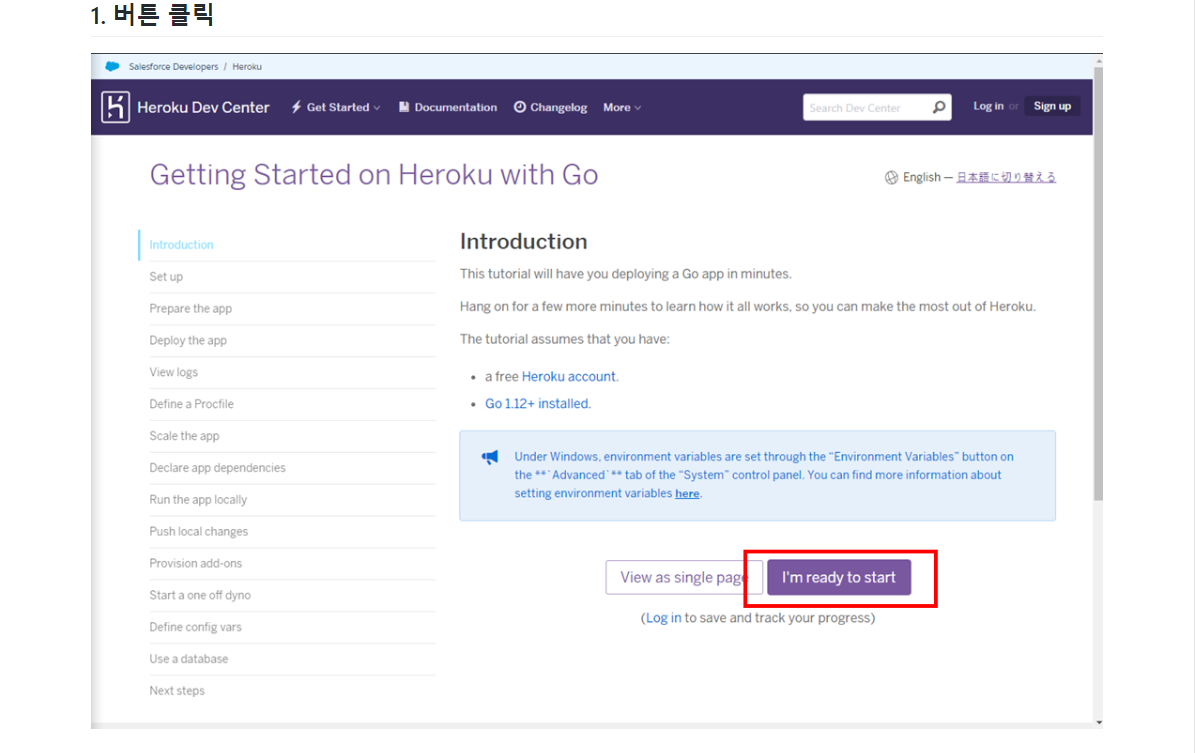Open the Documentation menu item

click(x=448, y=108)
